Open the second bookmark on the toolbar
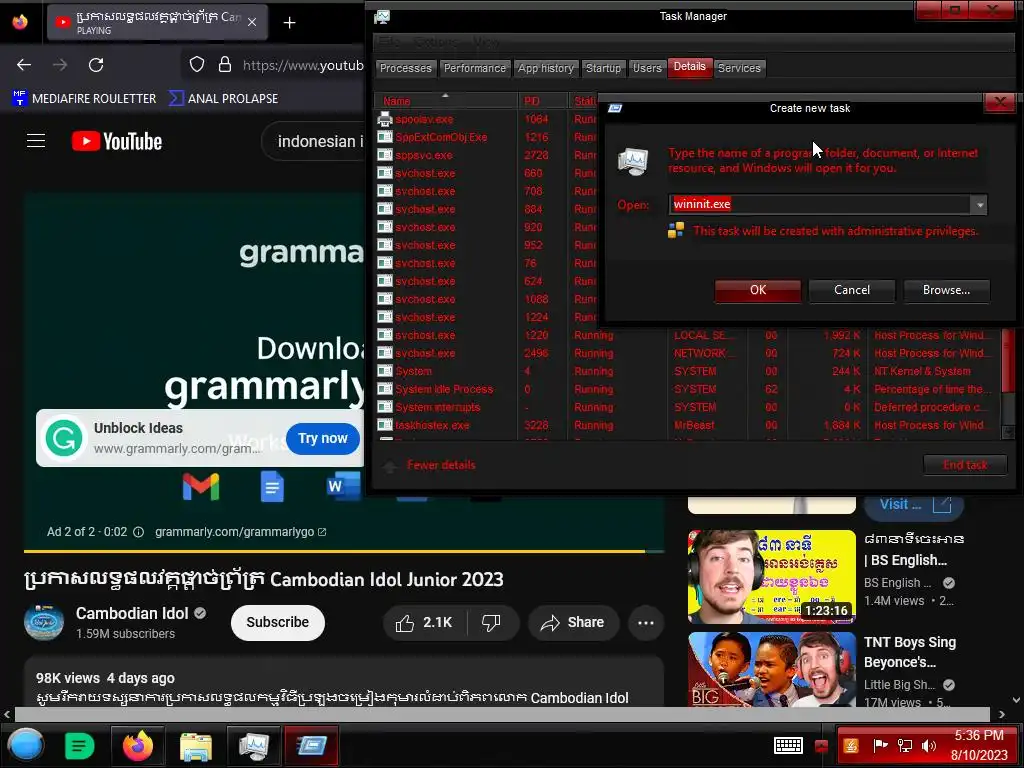1024x768 pixels. point(223,99)
